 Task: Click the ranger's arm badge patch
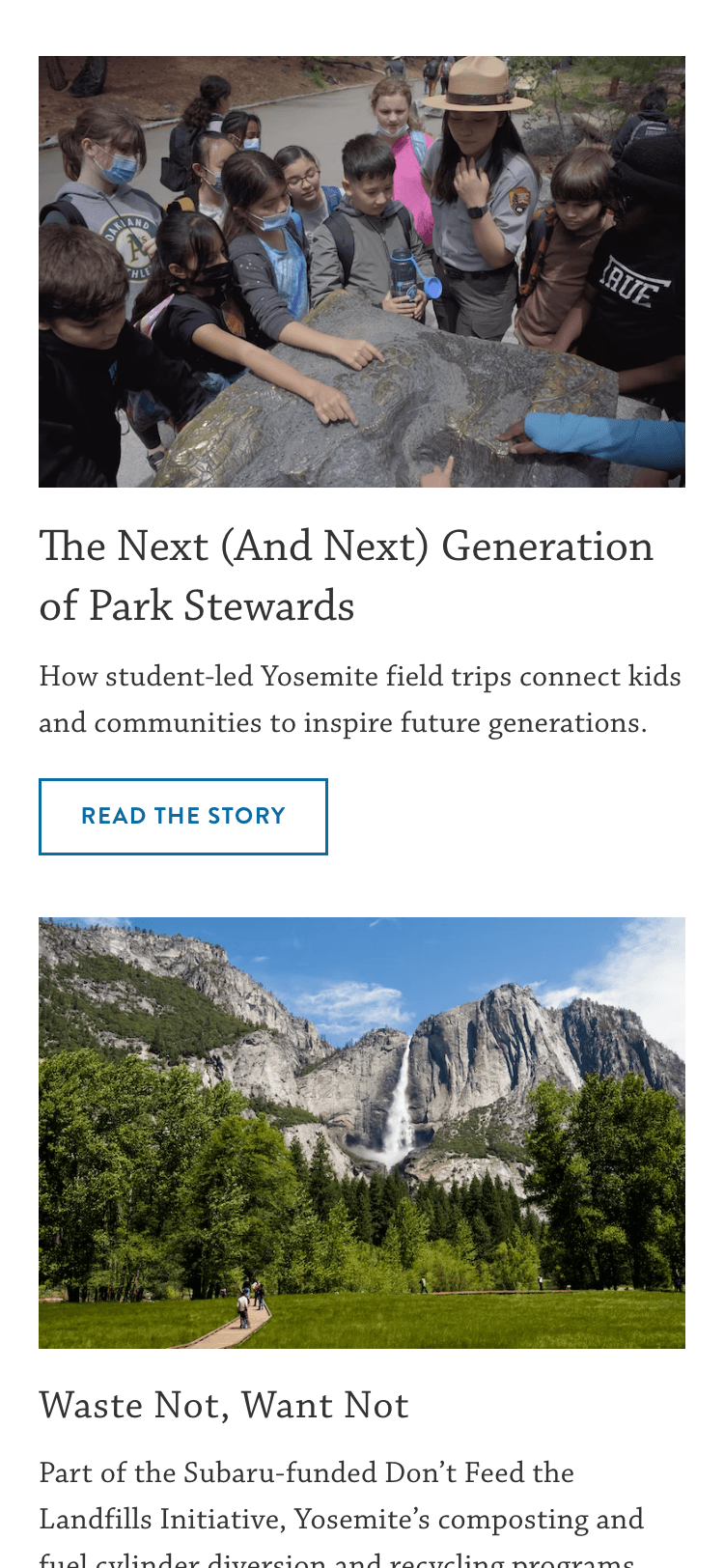519,200
